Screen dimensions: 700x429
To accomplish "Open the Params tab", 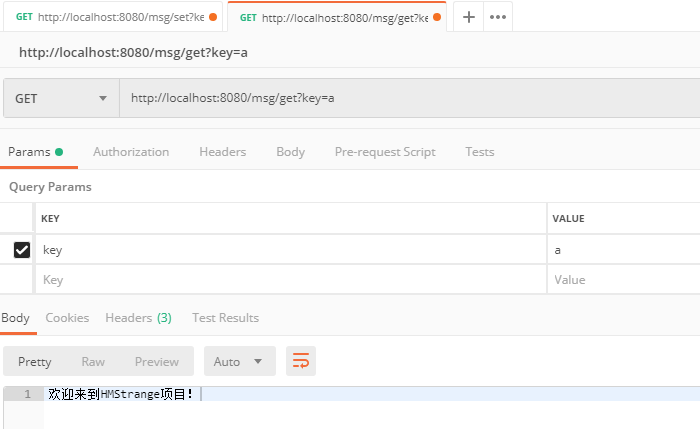I will 36,152.
